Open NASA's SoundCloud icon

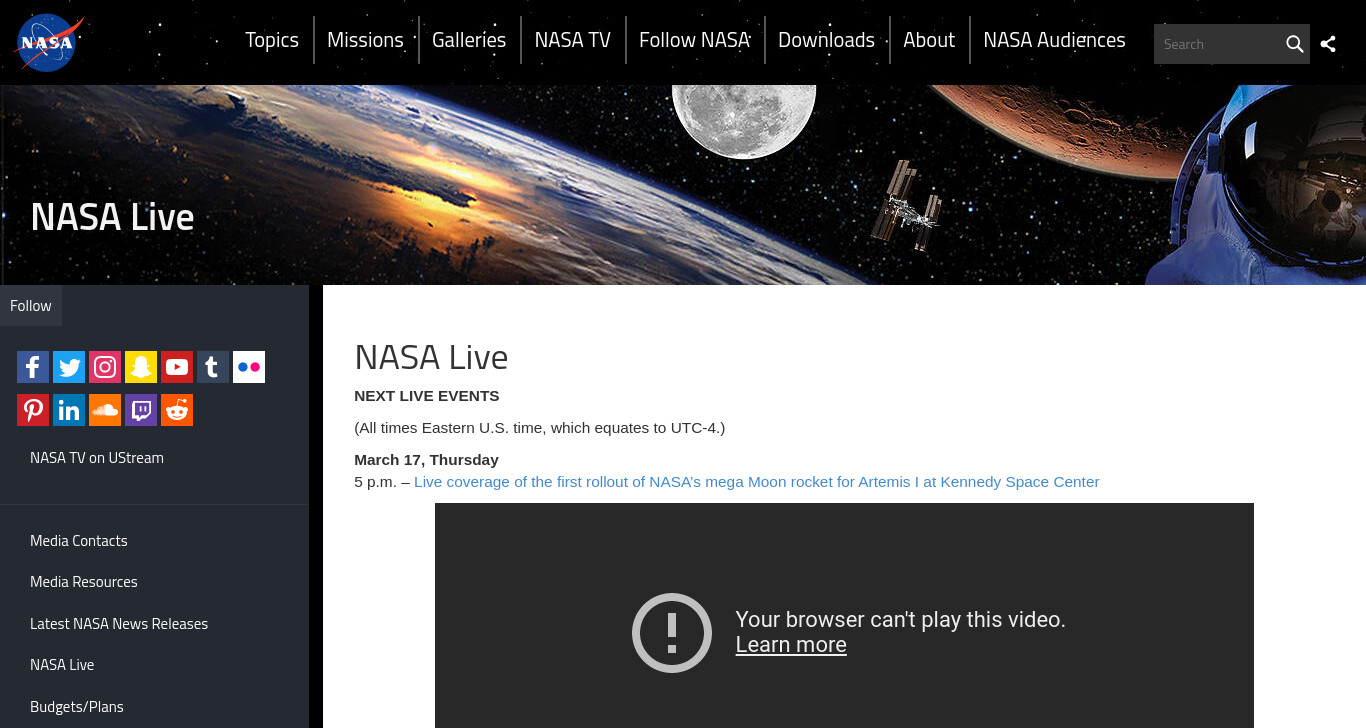point(105,410)
